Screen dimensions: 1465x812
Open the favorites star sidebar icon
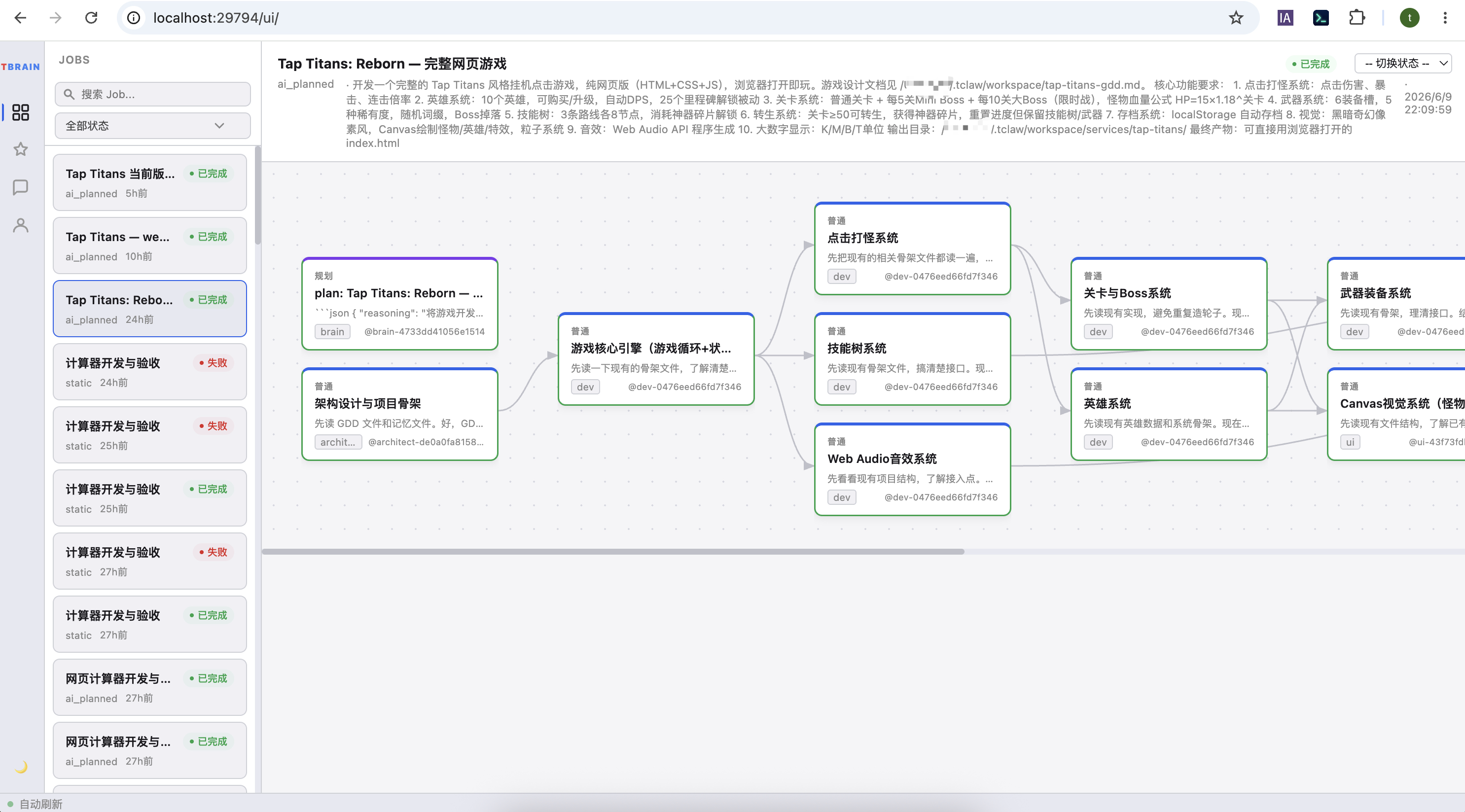pyautogui.click(x=21, y=149)
